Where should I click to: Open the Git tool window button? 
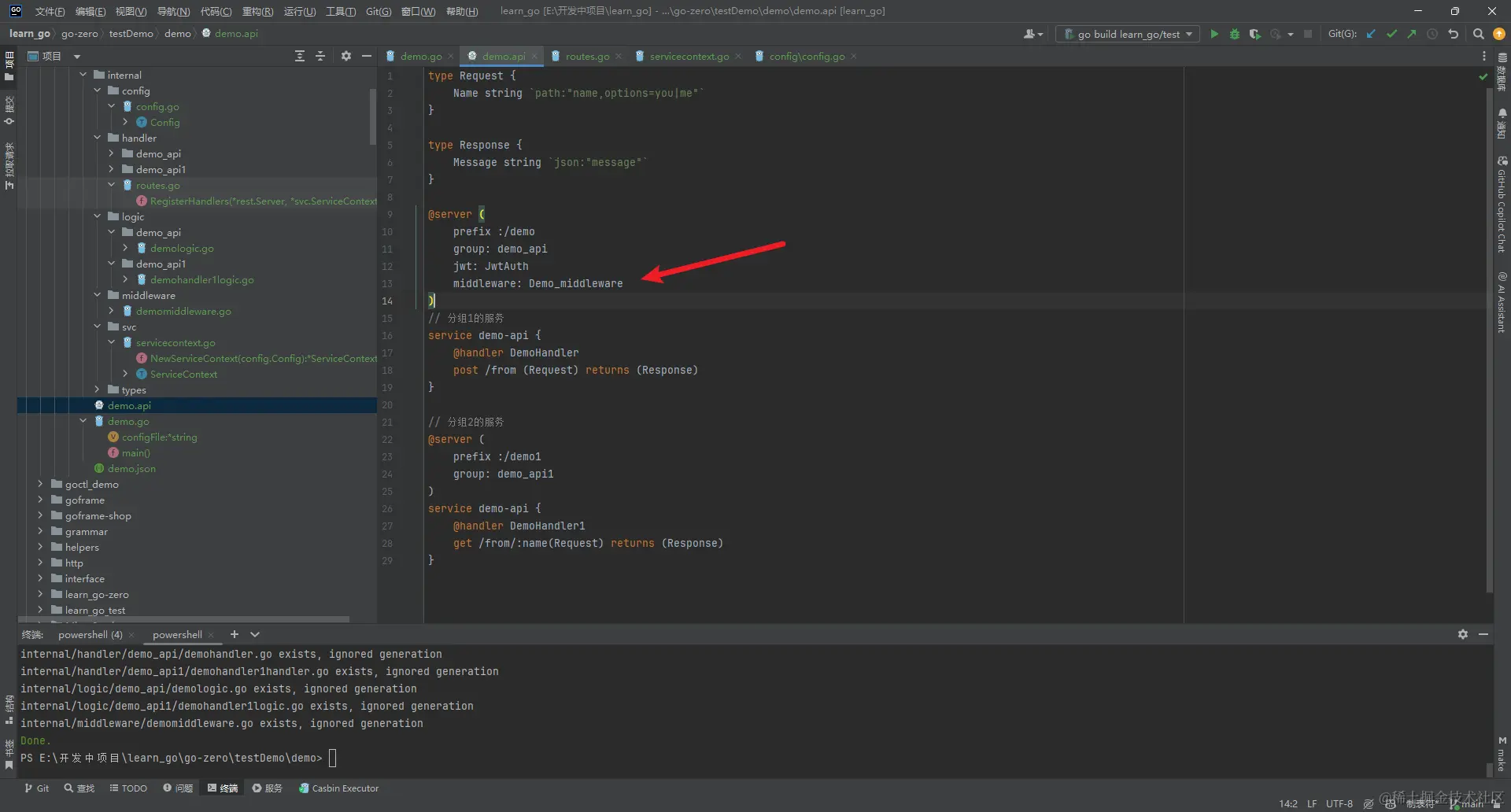pyautogui.click(x=37, y=788)
